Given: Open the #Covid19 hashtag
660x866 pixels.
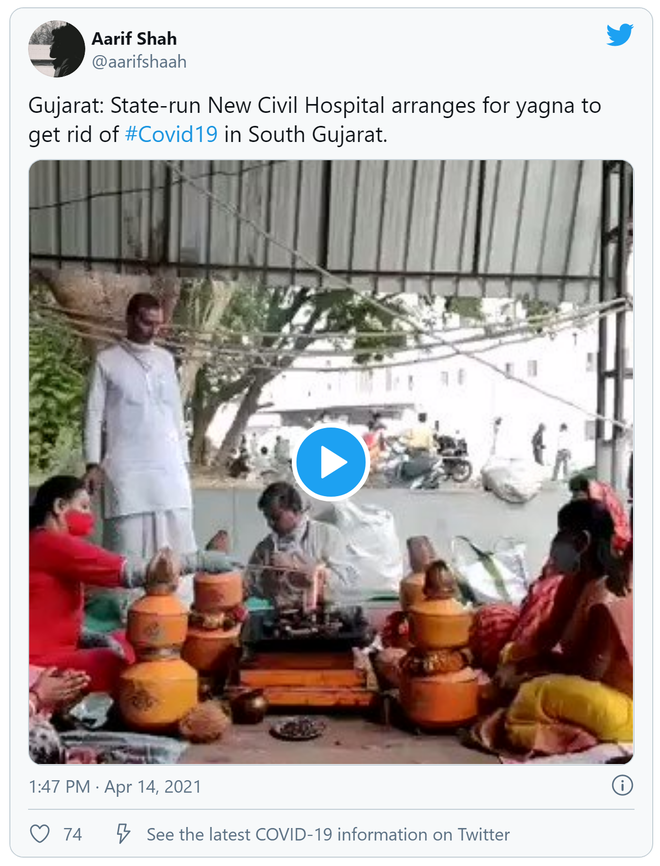Looking at the screenshot, I should click(x=171, y=134).
